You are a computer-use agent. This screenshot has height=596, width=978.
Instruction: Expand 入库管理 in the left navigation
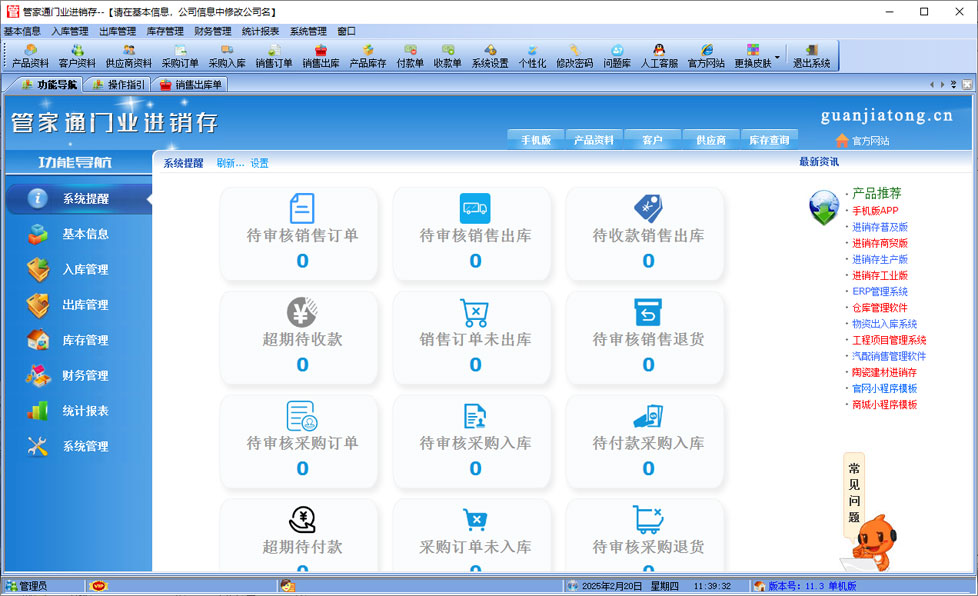click(x=85, y=269)
